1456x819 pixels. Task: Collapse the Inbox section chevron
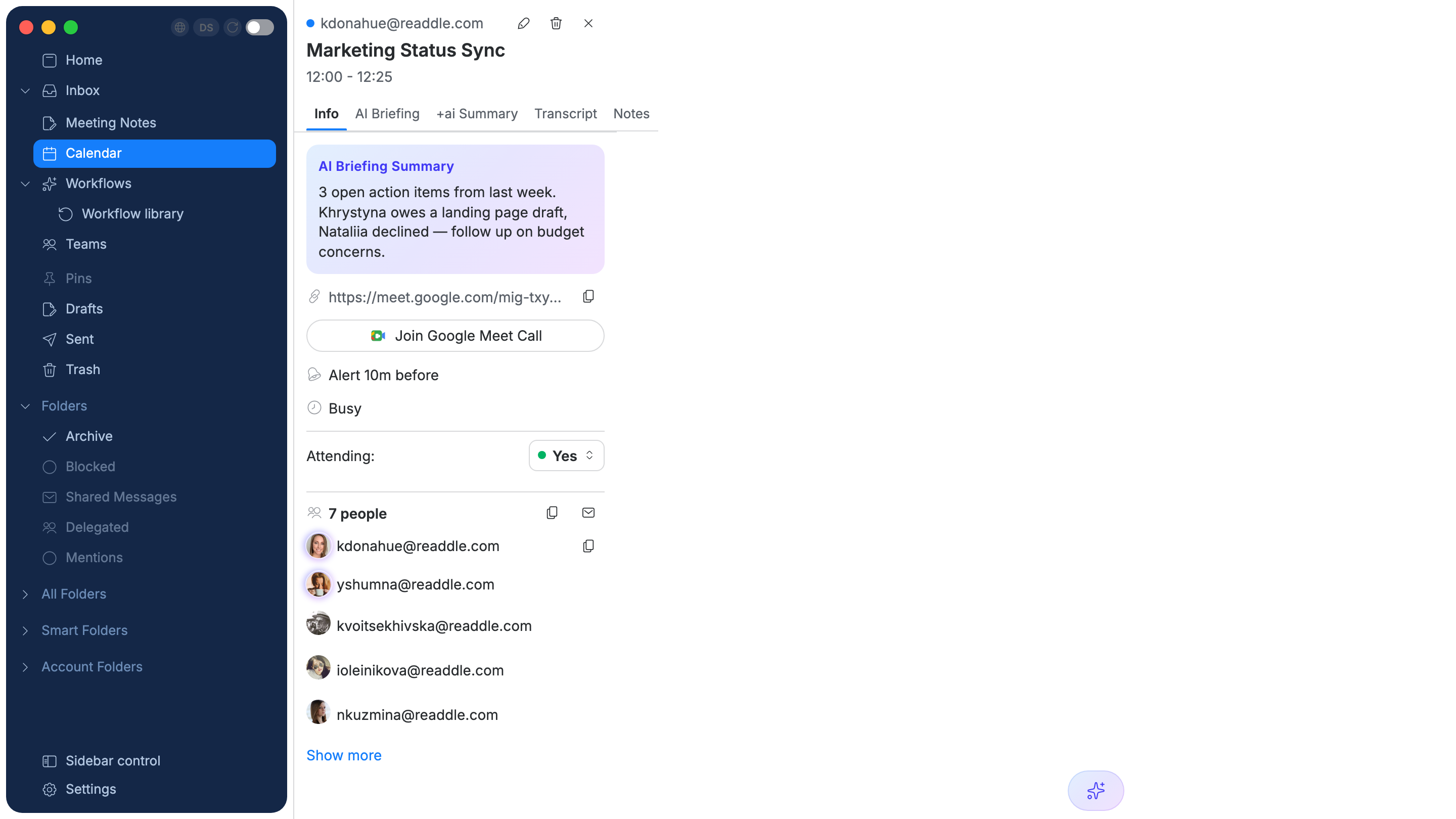click(x=25, y=90)
